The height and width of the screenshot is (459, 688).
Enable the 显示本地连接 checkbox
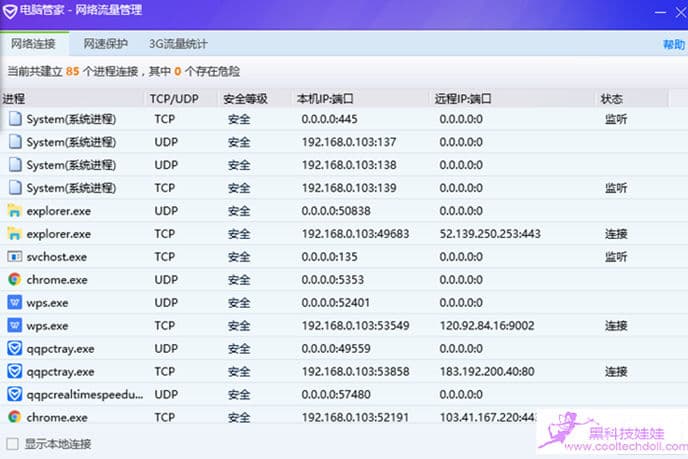13,444
